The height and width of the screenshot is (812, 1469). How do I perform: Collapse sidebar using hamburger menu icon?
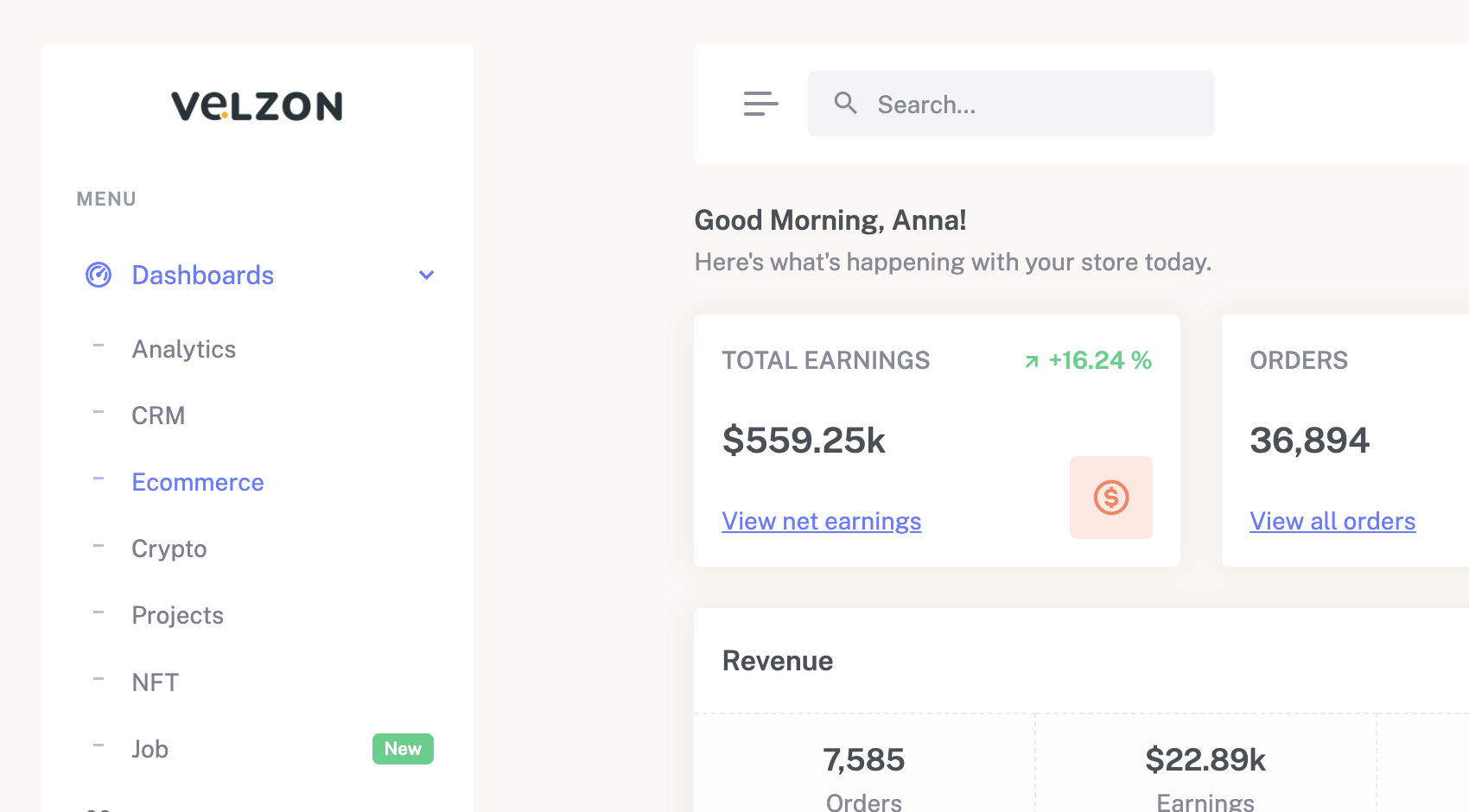tap(760, 104)
